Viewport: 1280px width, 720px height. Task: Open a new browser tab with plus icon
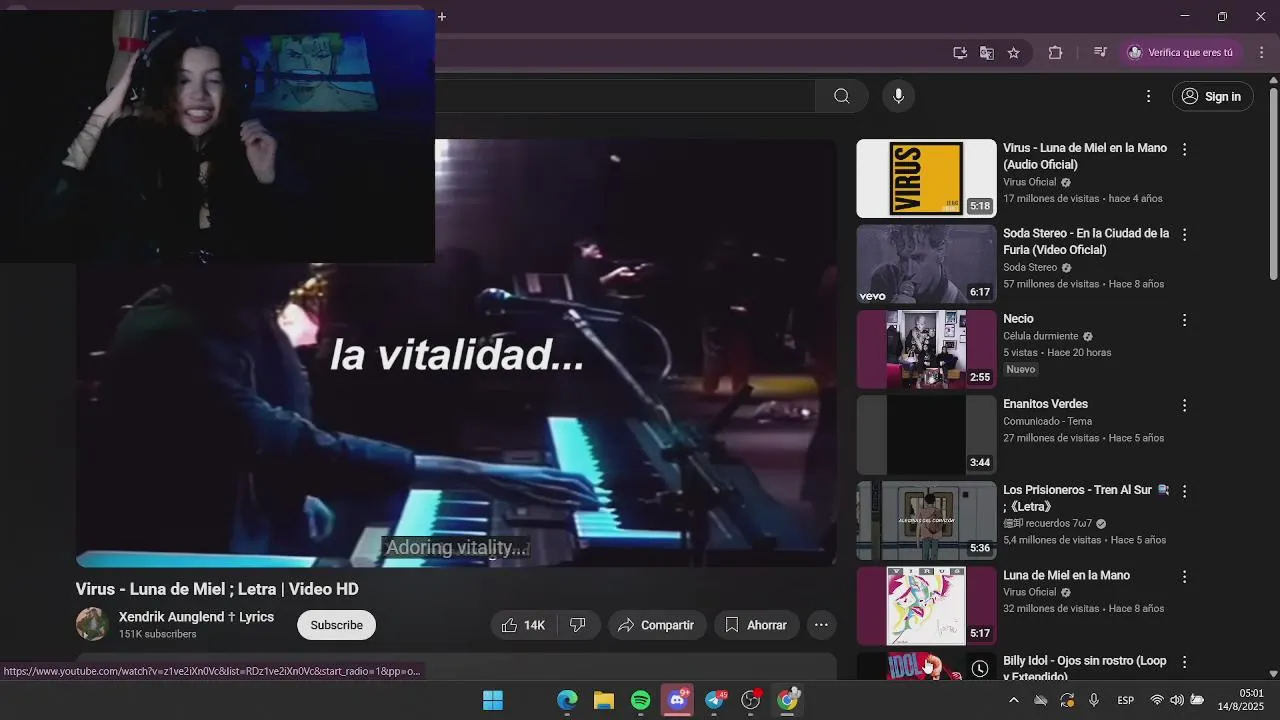click(x=442, y=16)
